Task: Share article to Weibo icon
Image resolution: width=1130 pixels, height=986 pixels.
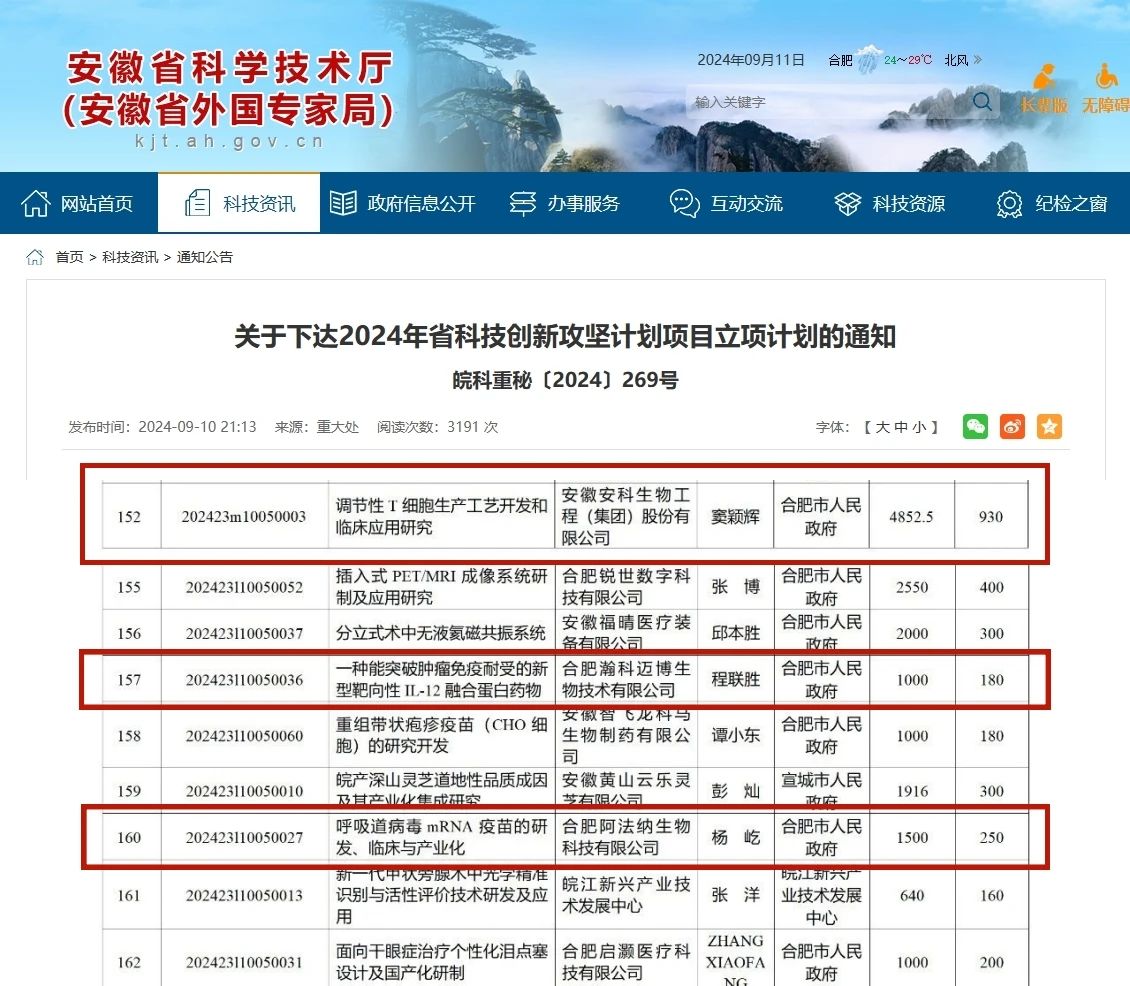Action: tap(1012, 427)
